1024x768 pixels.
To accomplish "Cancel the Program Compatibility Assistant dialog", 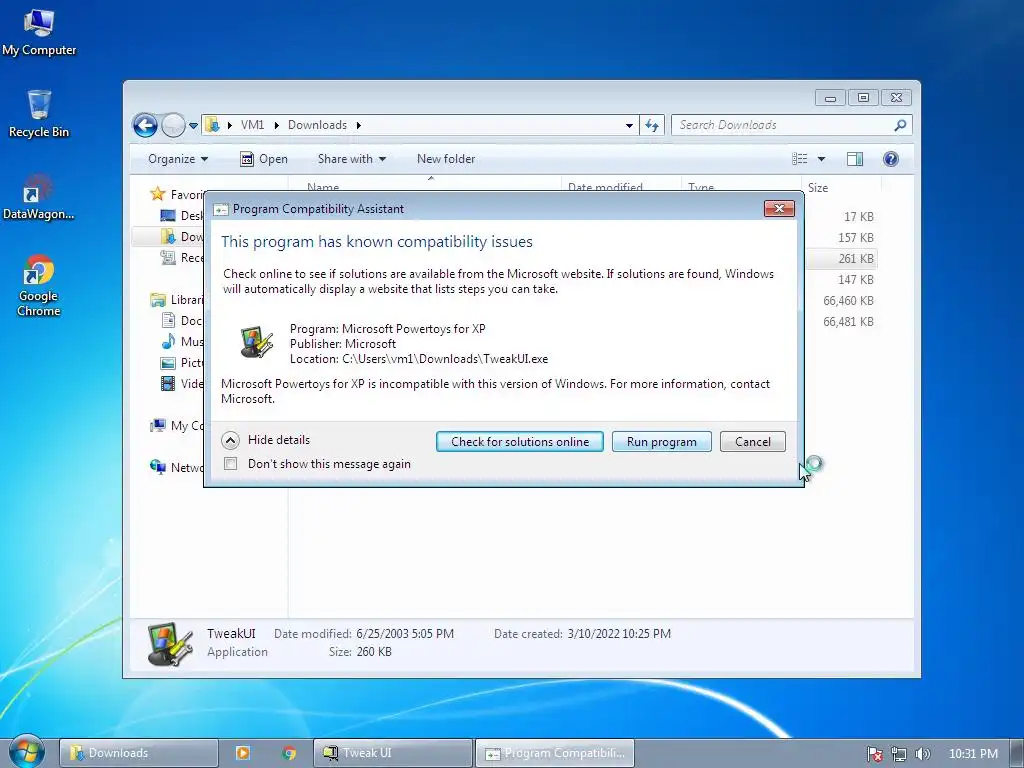I will [752, 441].
